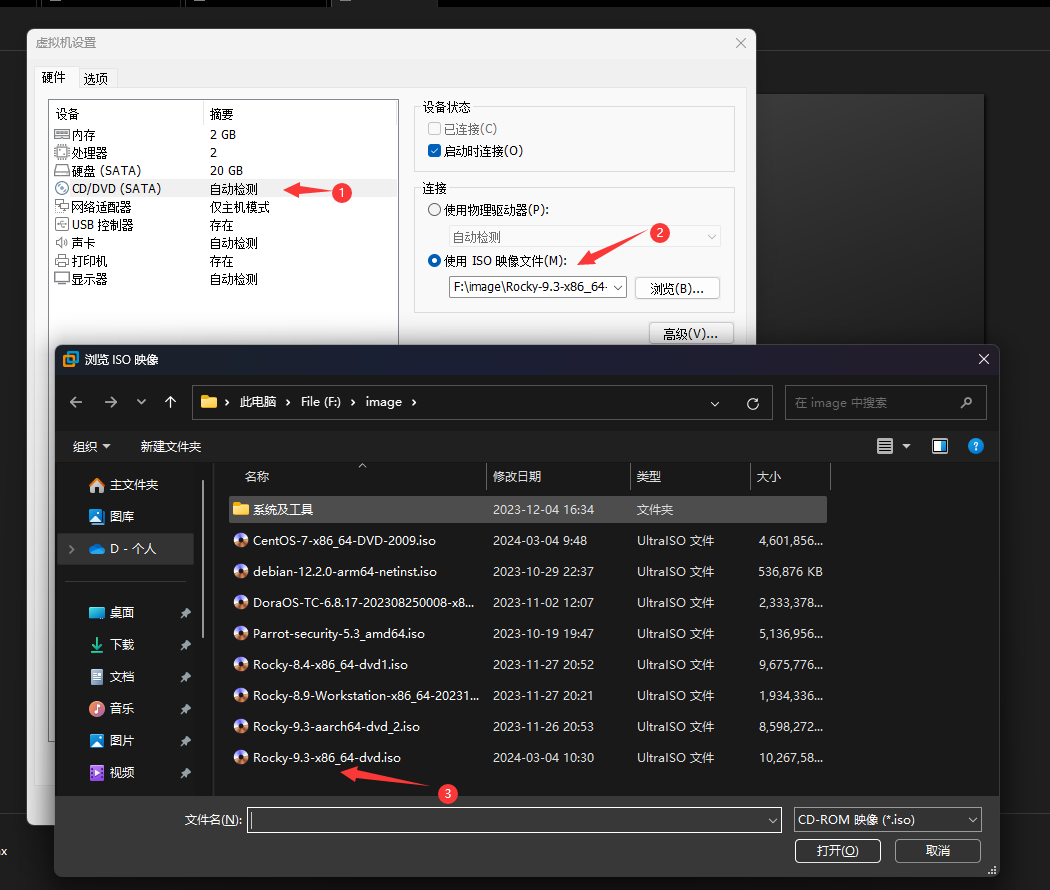Viewport: 1050px width, 890px height.
Task: Select the processor (处理器) device icon
Action: (x=62, y=153)
